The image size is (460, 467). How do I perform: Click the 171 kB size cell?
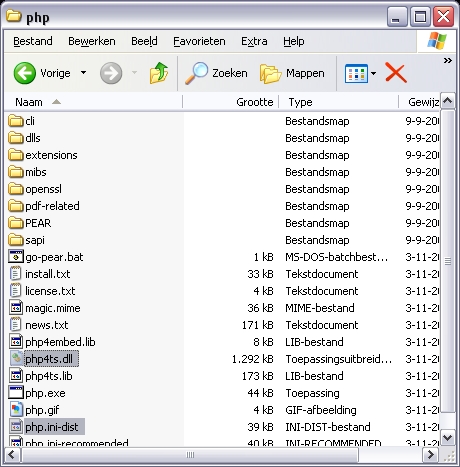point(258,325)
